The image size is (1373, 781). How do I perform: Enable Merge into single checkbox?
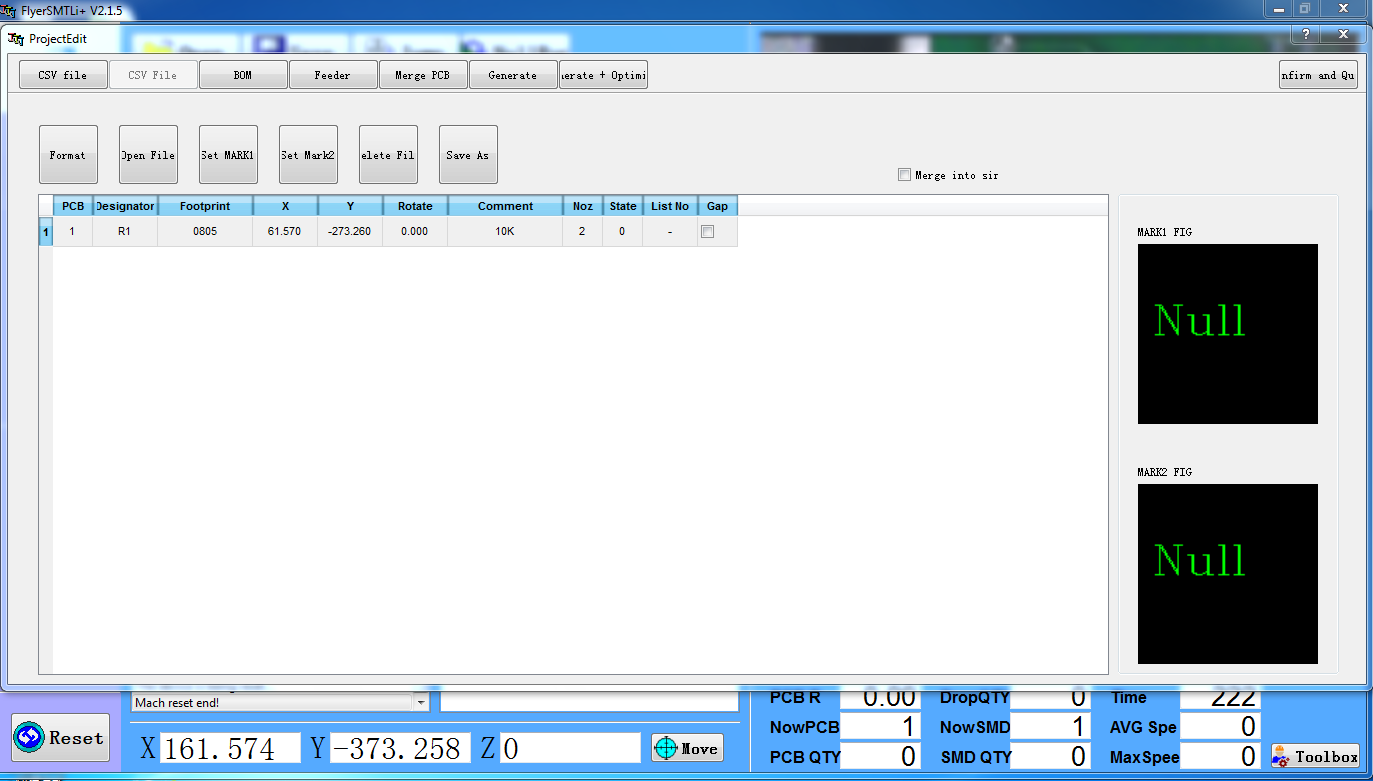(x=905, y=175)
